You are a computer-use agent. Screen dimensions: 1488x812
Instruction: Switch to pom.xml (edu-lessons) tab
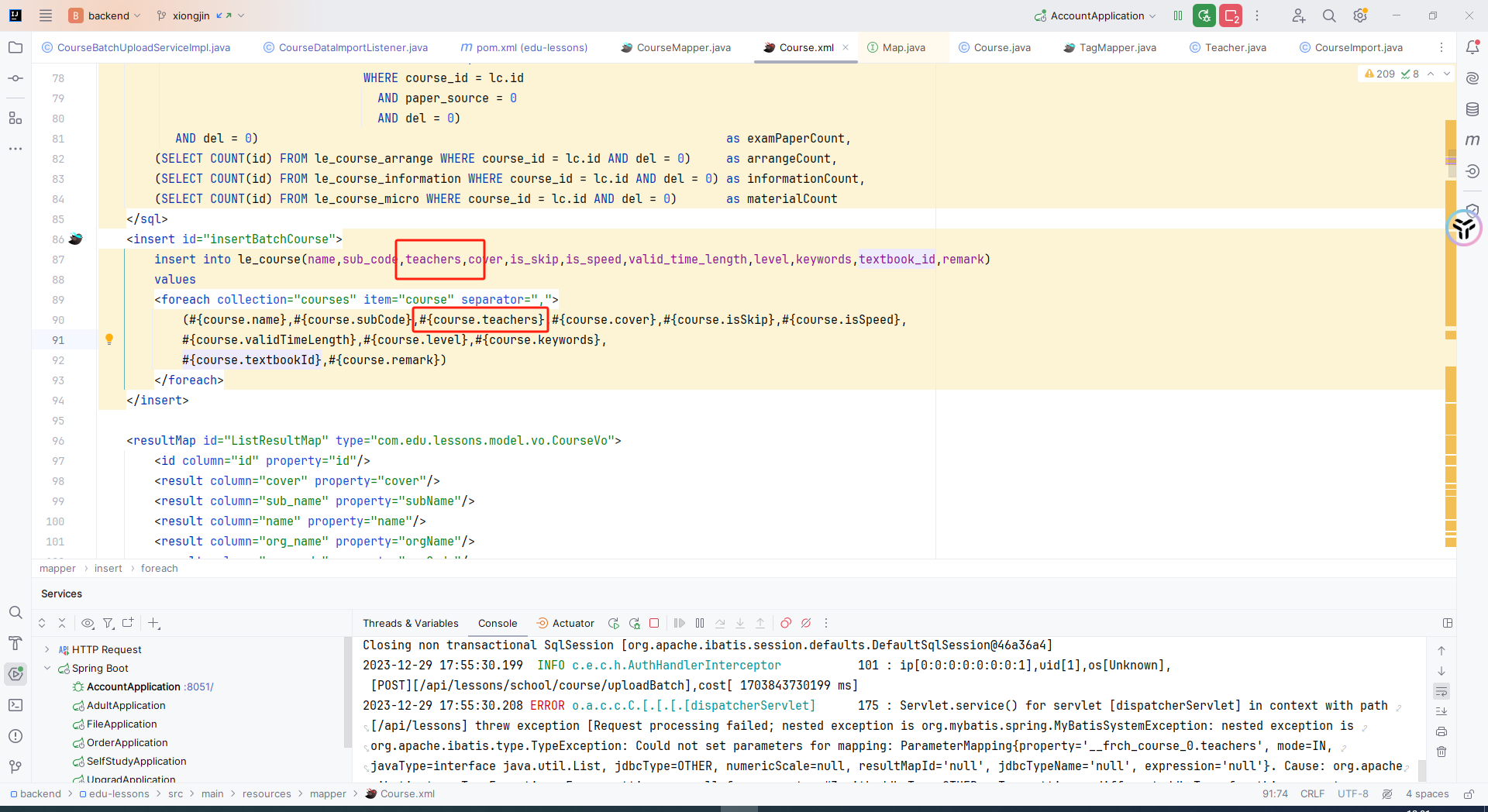[524, 47]
